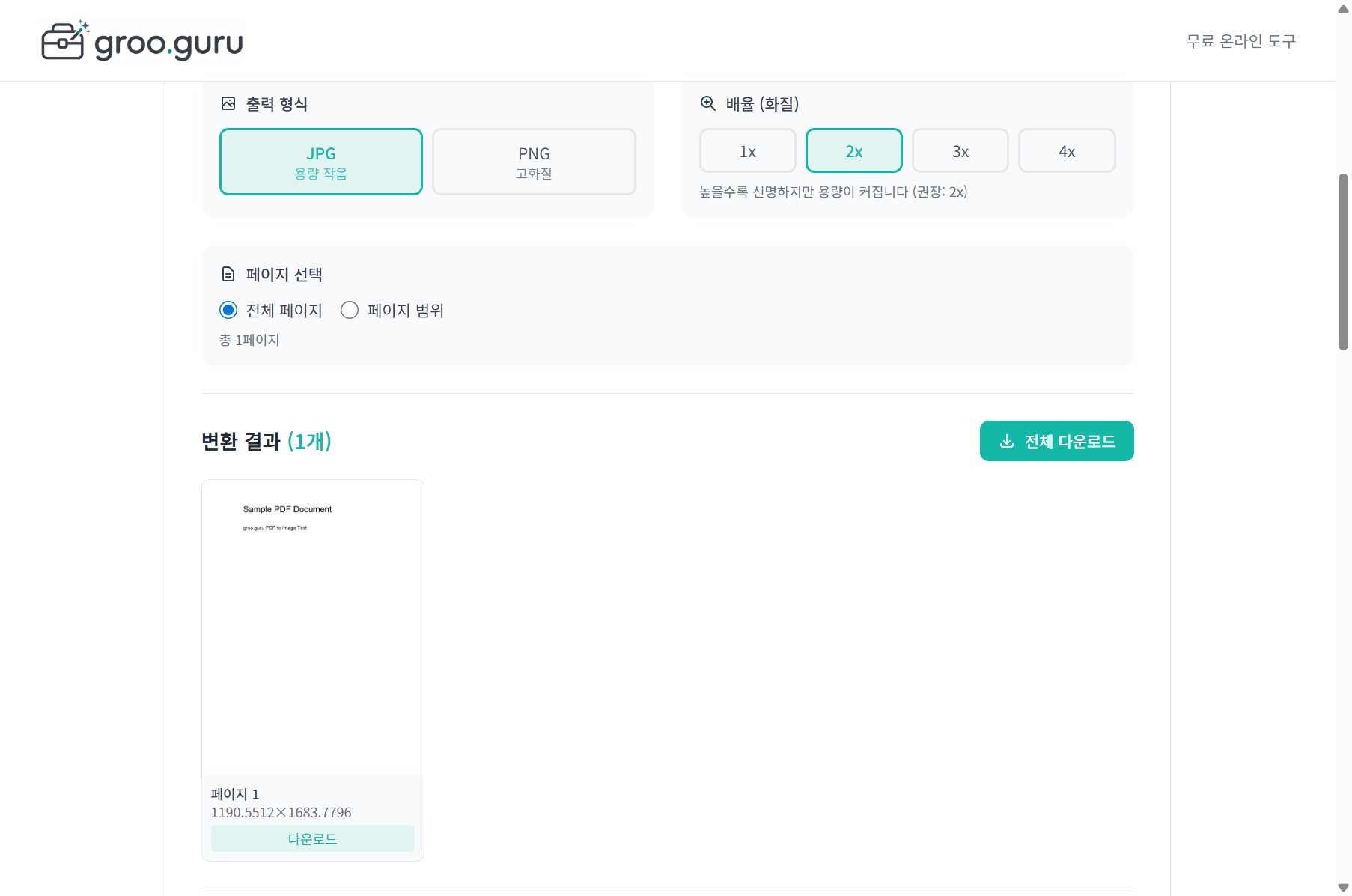
Task: Set scale to 1x
Action: click(x=747, y=151)
